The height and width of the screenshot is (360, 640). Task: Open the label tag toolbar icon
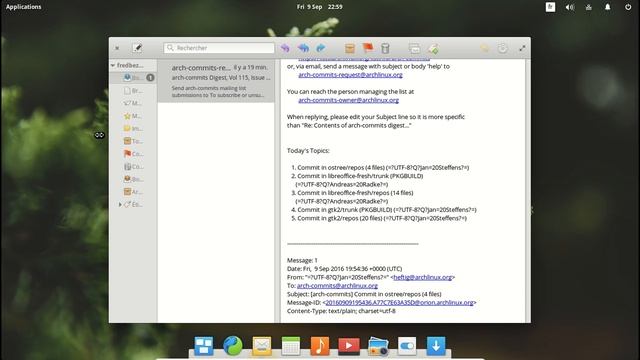coord(433,48)
